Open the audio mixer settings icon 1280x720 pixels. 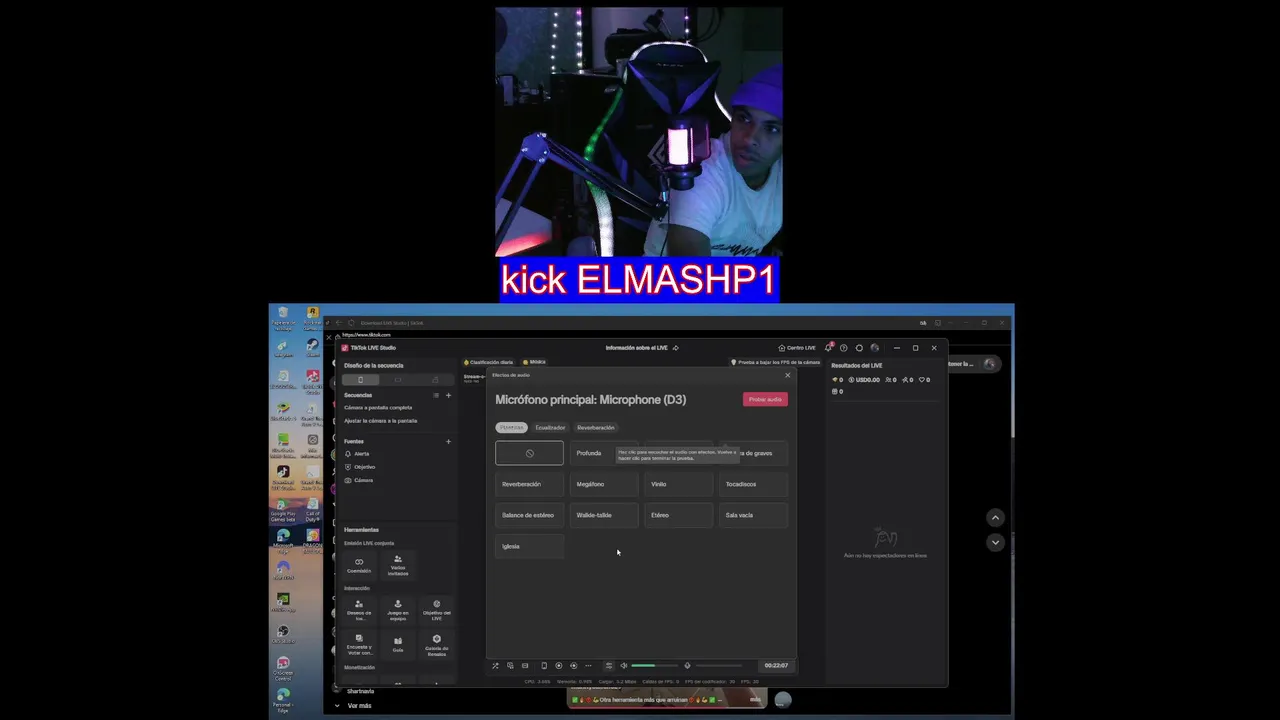point(609,666)
